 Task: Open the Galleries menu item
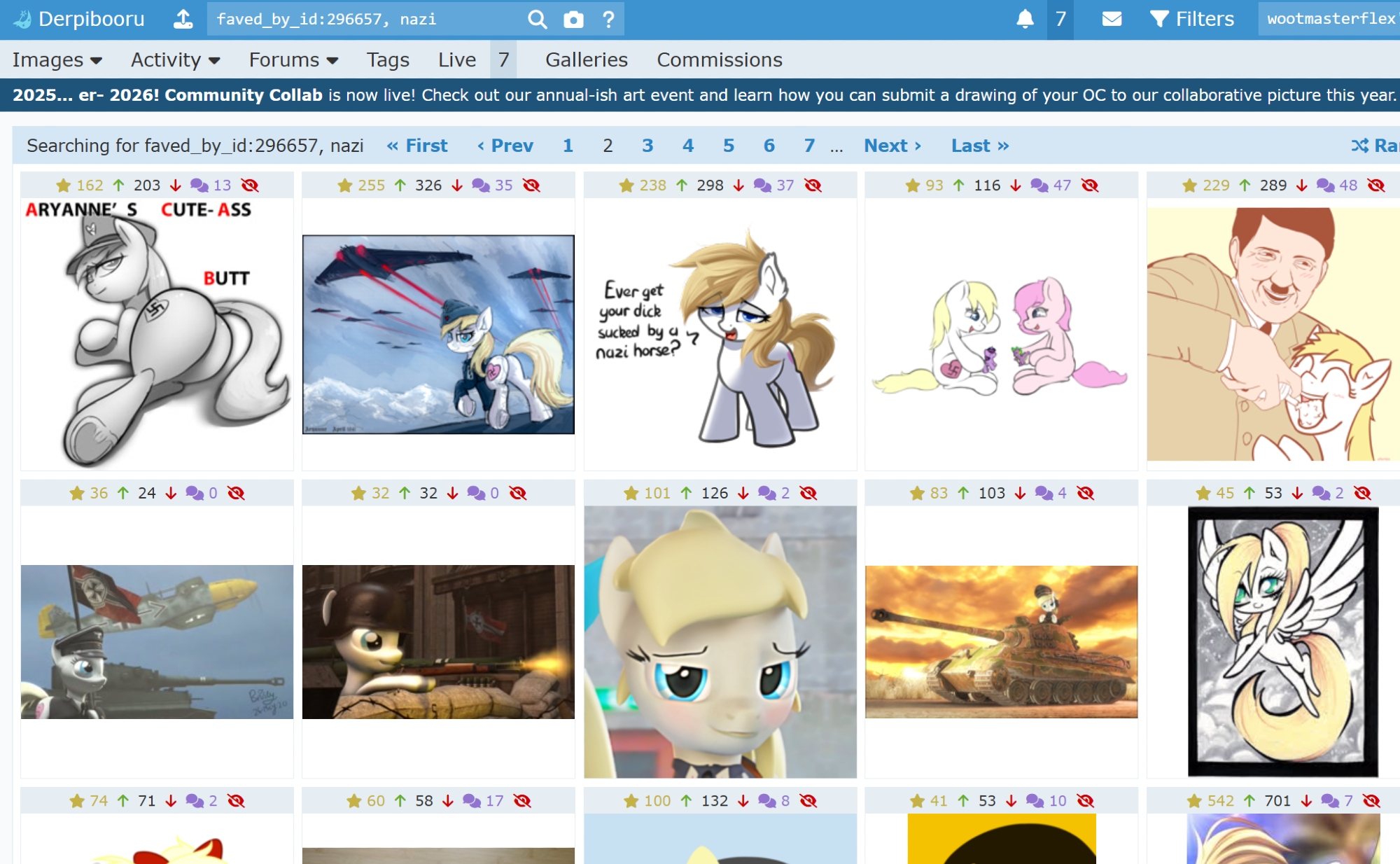586,60
